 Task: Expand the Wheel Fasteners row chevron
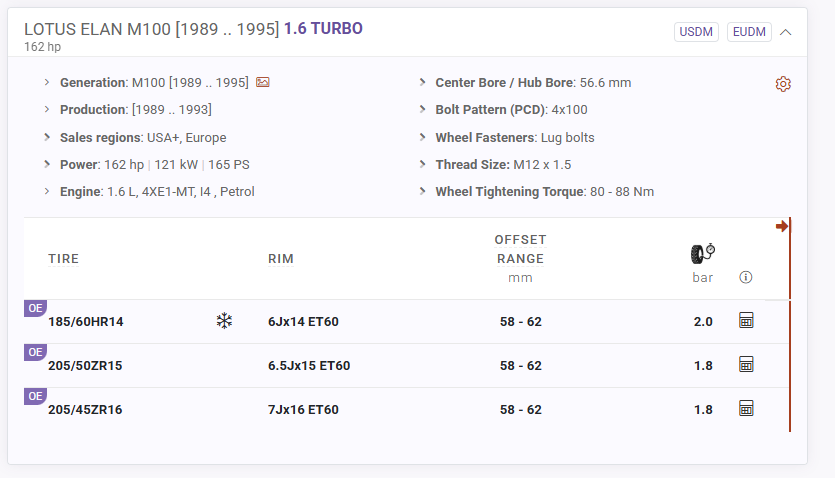pos(422,137)
